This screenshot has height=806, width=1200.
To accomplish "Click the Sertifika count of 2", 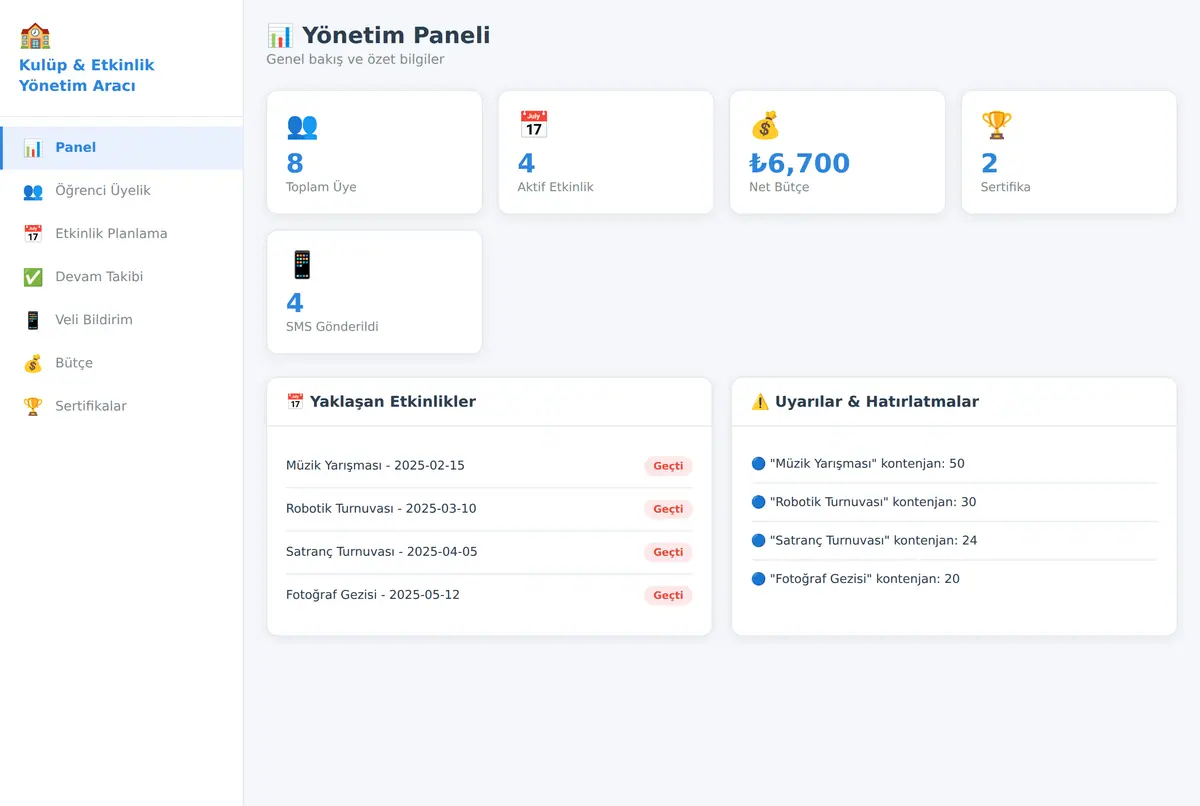I will click(990, 163).
